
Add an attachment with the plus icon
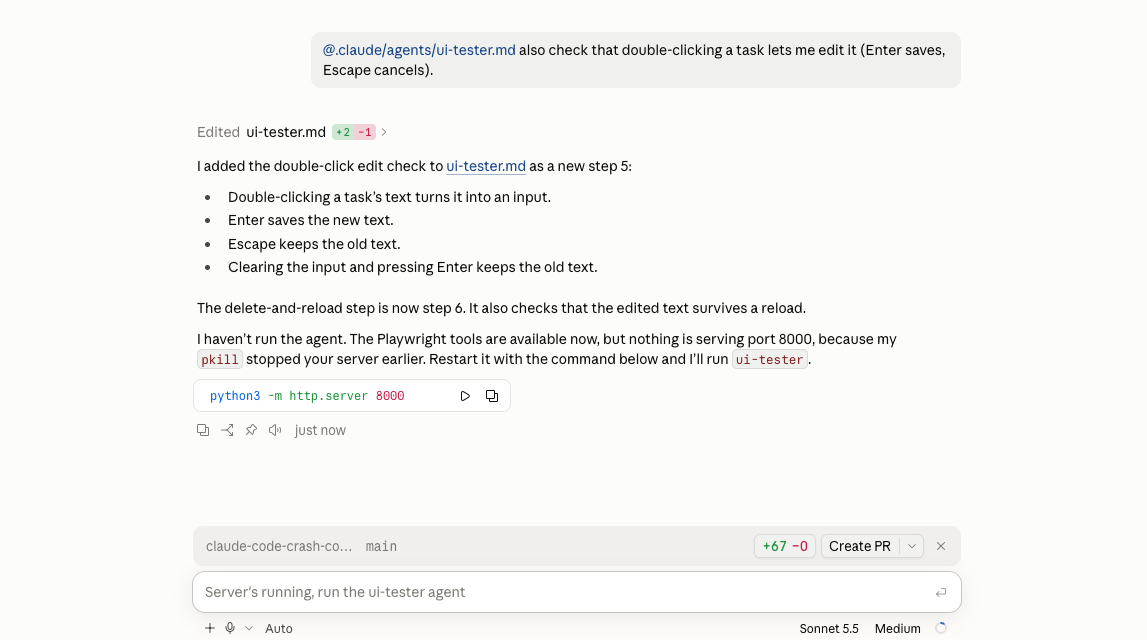209,628
